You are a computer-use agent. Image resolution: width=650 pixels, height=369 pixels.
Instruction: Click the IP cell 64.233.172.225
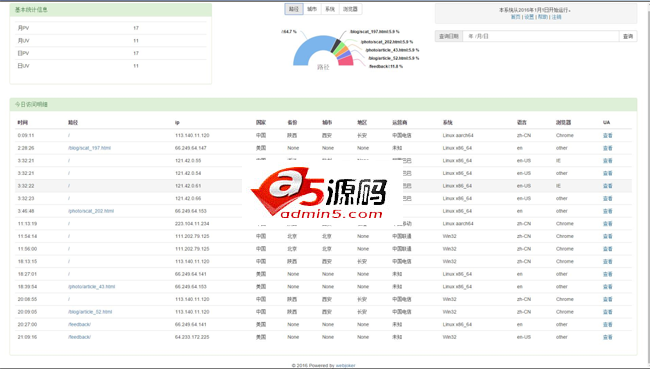point(192,337)
